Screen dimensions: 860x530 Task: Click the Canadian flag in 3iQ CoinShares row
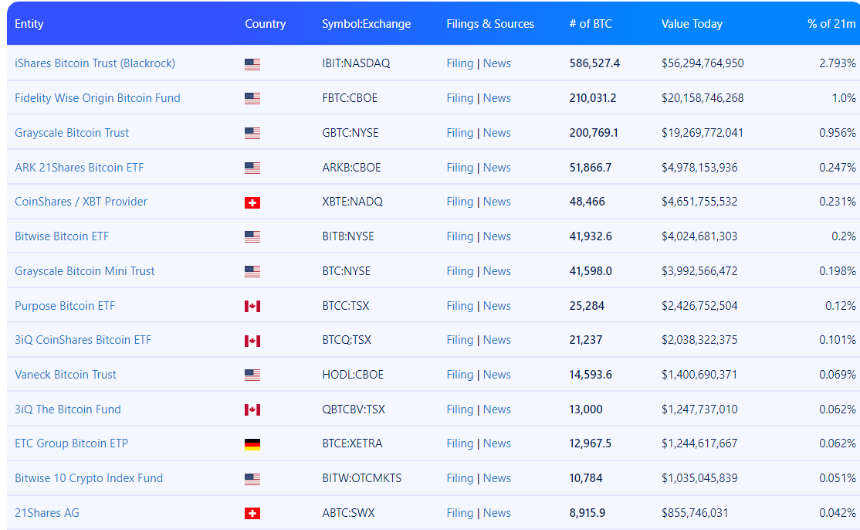pos(252,341)
